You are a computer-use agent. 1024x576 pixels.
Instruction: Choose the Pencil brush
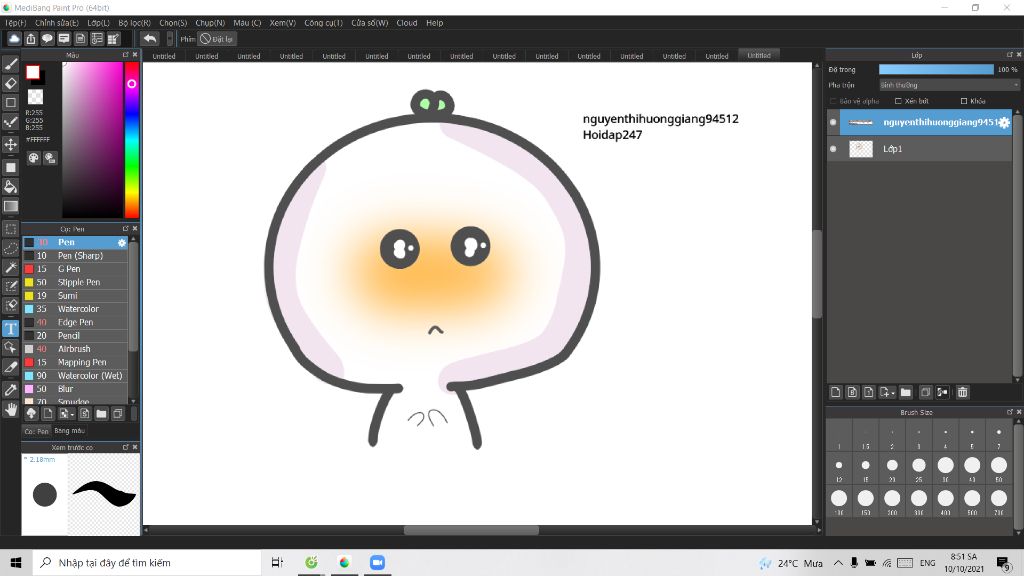[x=76, y=336]
